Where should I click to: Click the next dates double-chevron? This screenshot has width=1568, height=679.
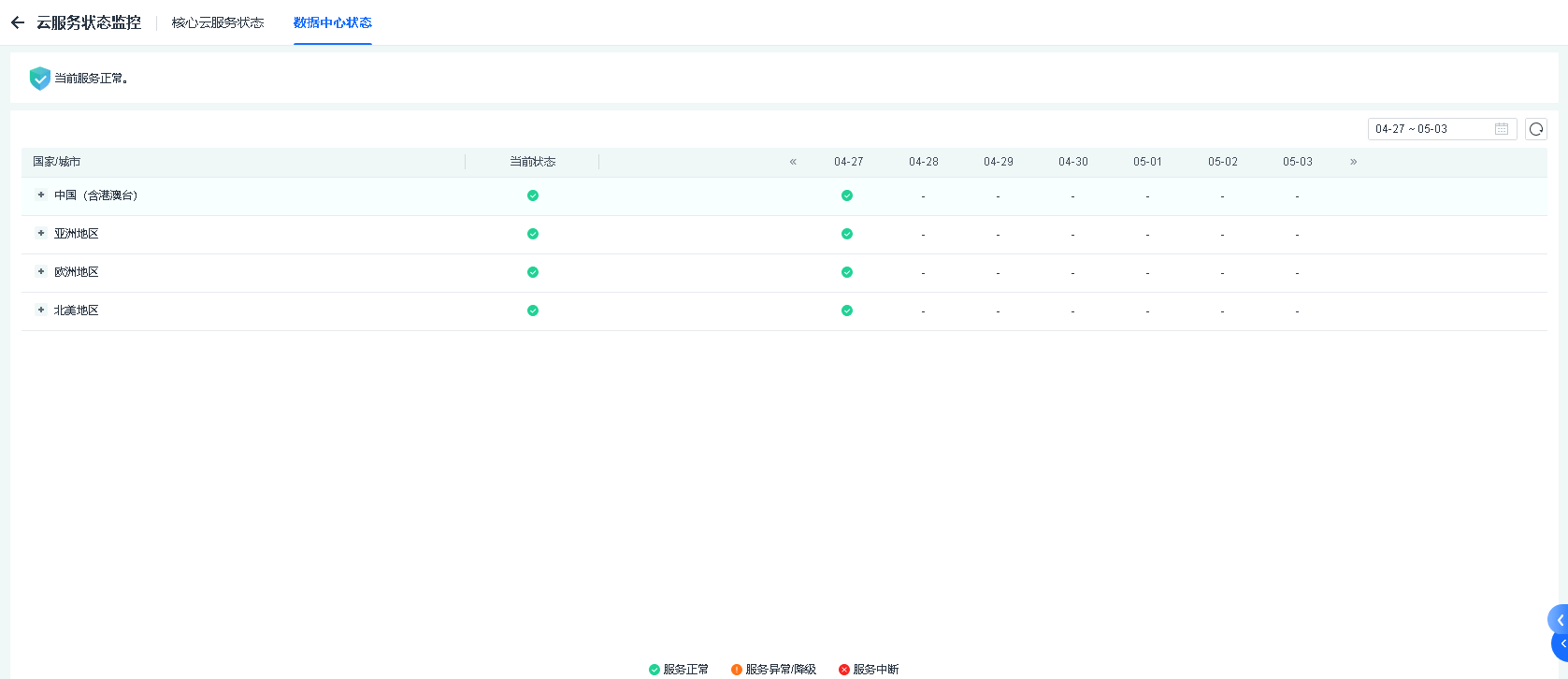[1353, 162]
